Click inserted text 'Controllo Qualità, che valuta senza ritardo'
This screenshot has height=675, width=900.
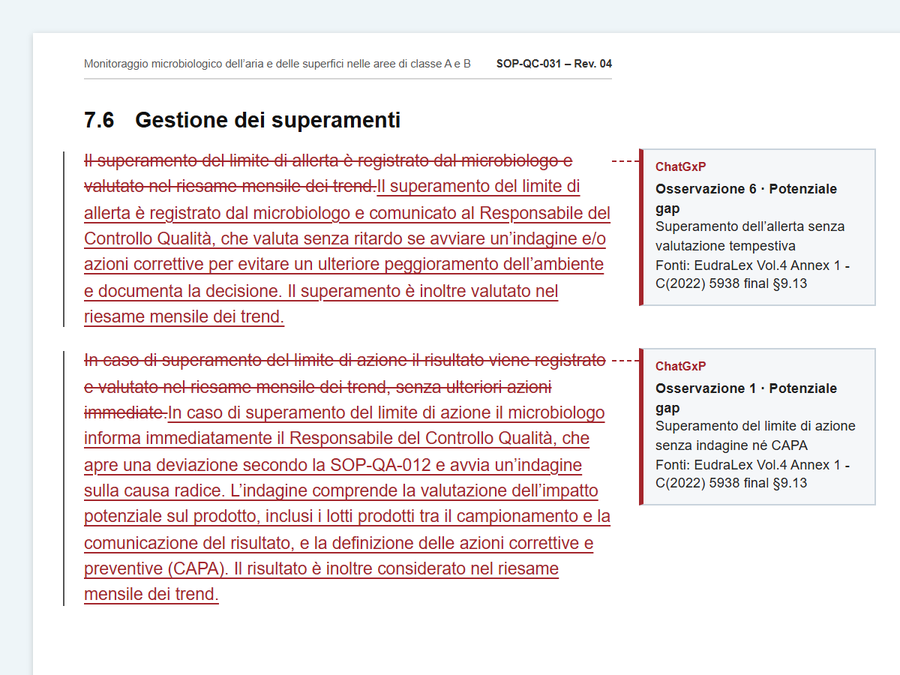point(245,238)
